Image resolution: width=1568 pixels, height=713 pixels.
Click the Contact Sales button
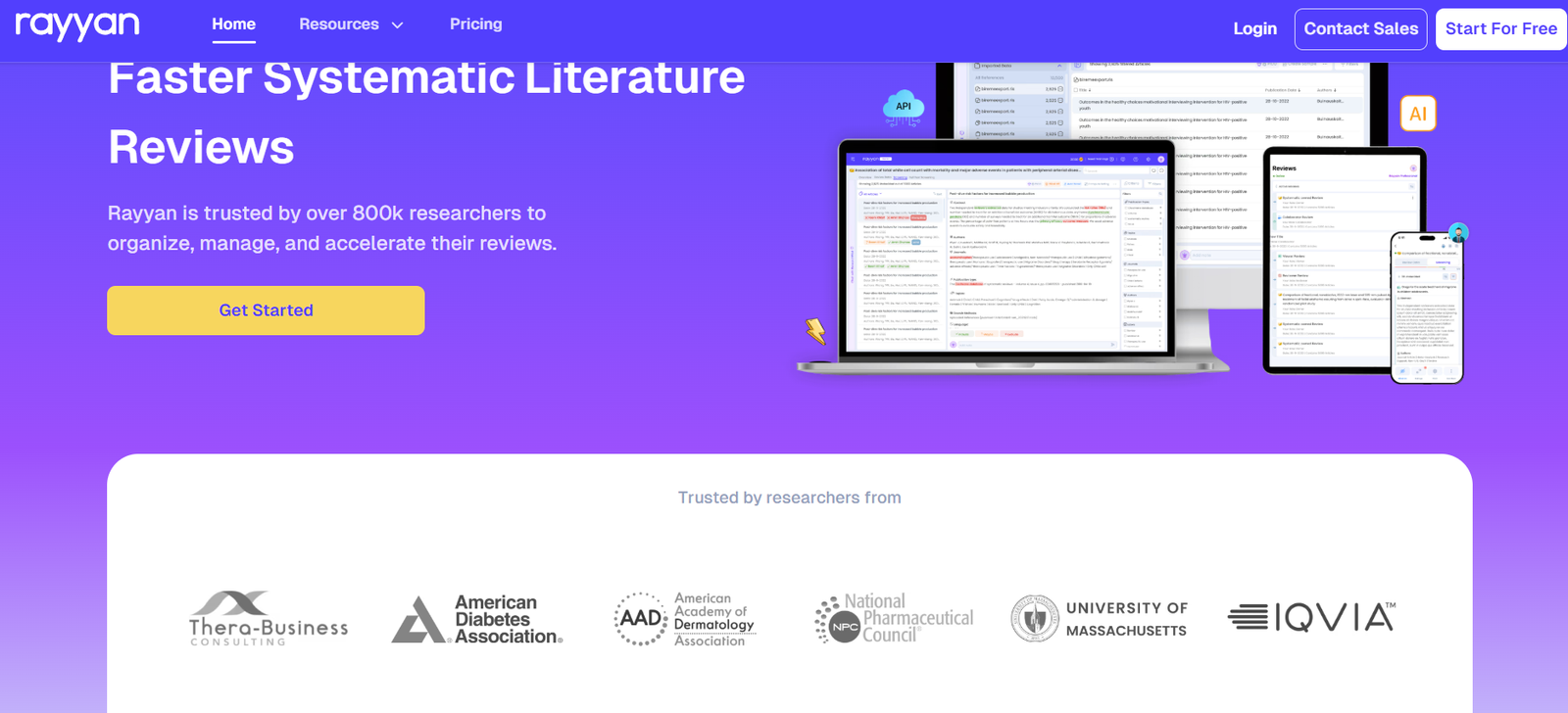coord(1360,29)
